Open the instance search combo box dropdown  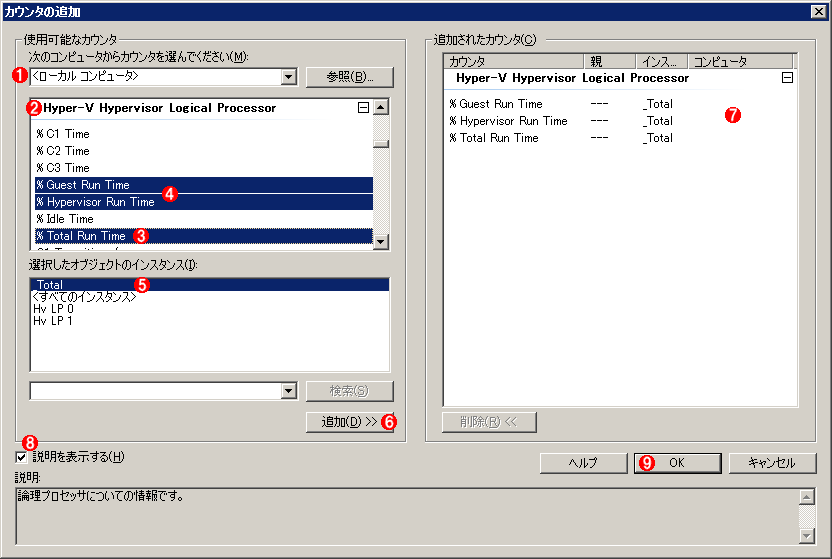tap(288, 391)
